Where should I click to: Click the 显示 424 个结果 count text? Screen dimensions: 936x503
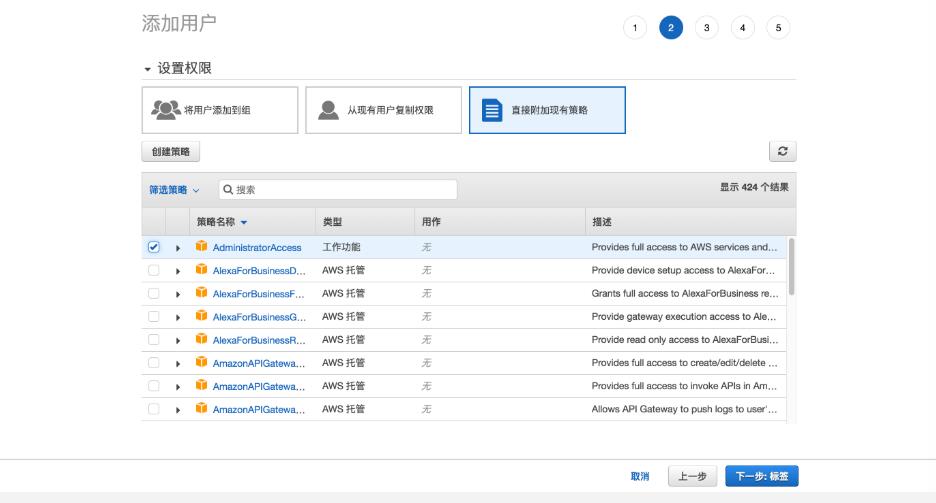[754, 187]
